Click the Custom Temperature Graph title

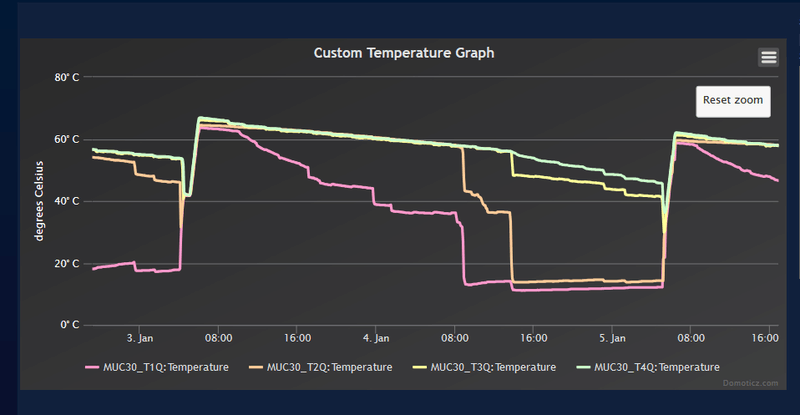pos(404,53)
